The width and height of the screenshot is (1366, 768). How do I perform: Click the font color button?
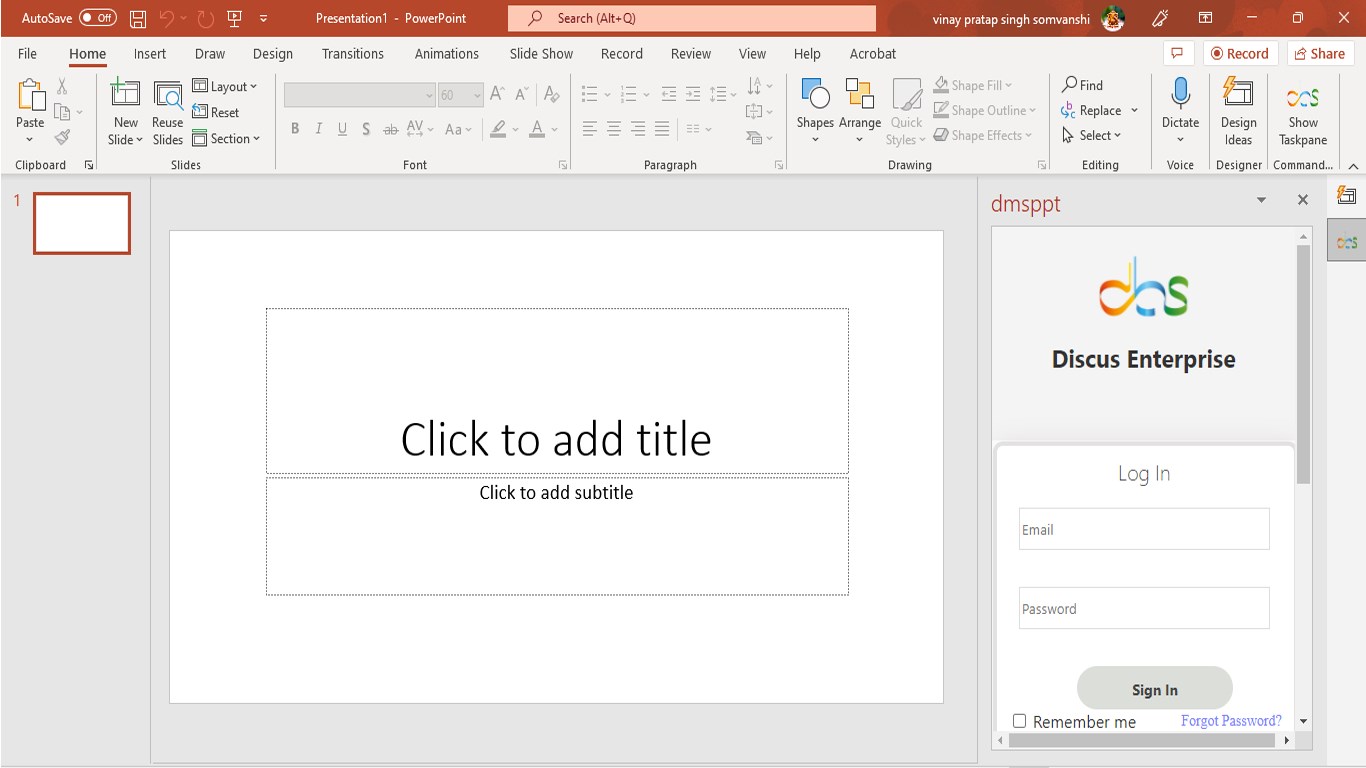[x=537, y=129]
